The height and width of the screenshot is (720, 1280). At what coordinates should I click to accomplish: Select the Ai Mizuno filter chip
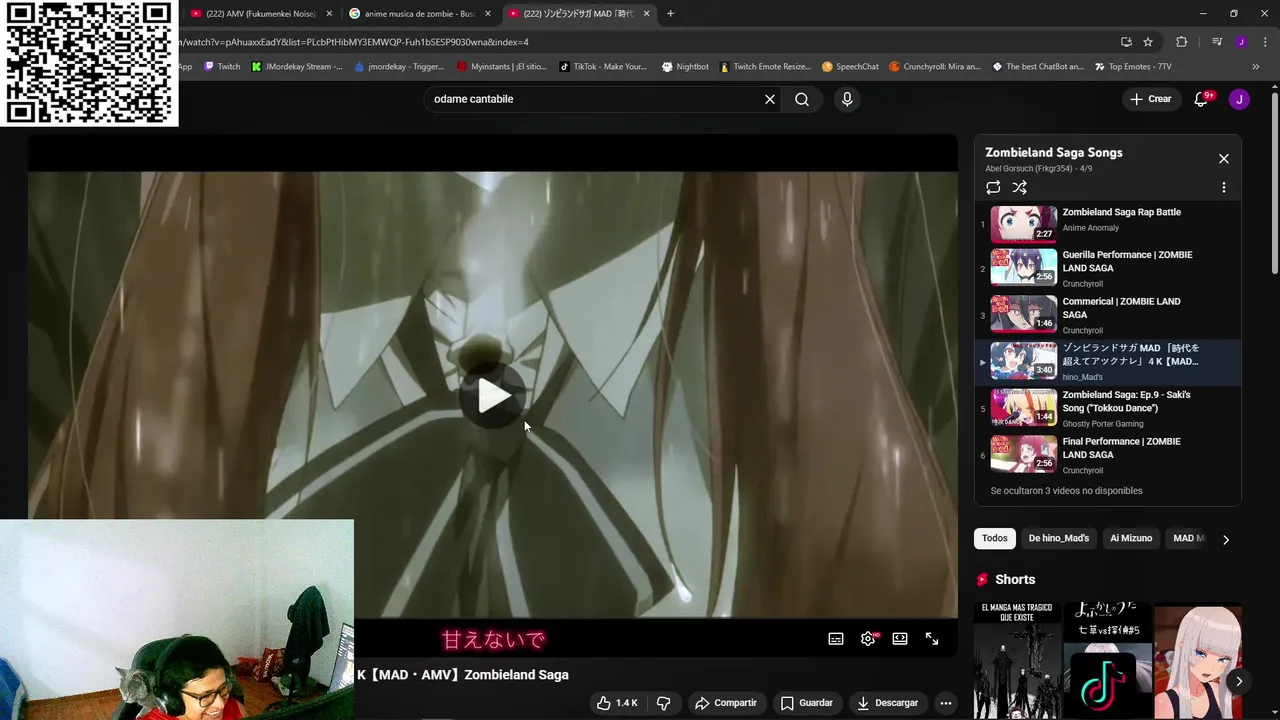point(1131,538)
